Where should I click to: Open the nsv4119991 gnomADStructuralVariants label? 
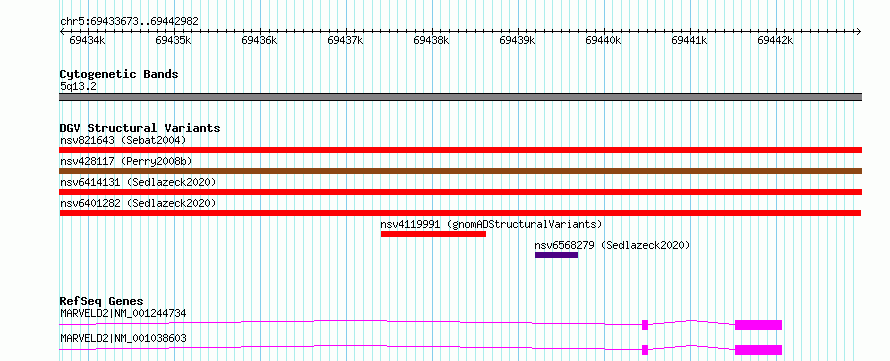tap(492, 224)
